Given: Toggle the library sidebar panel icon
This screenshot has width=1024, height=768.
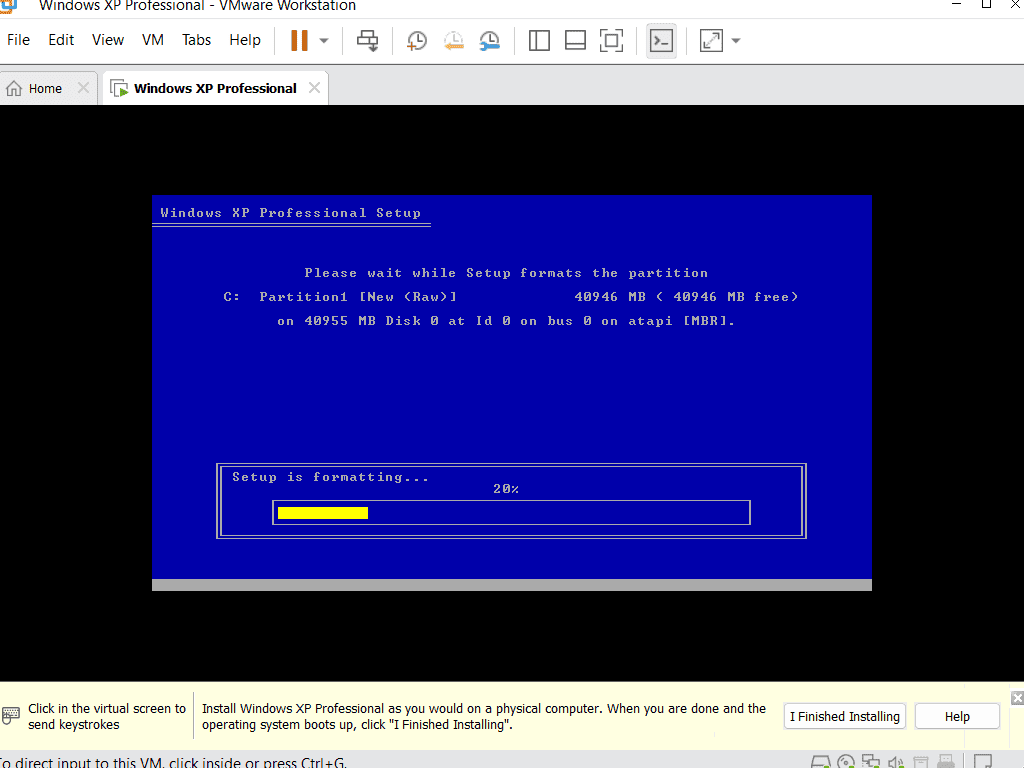Looking at the screenshot, I should (539, 40).
